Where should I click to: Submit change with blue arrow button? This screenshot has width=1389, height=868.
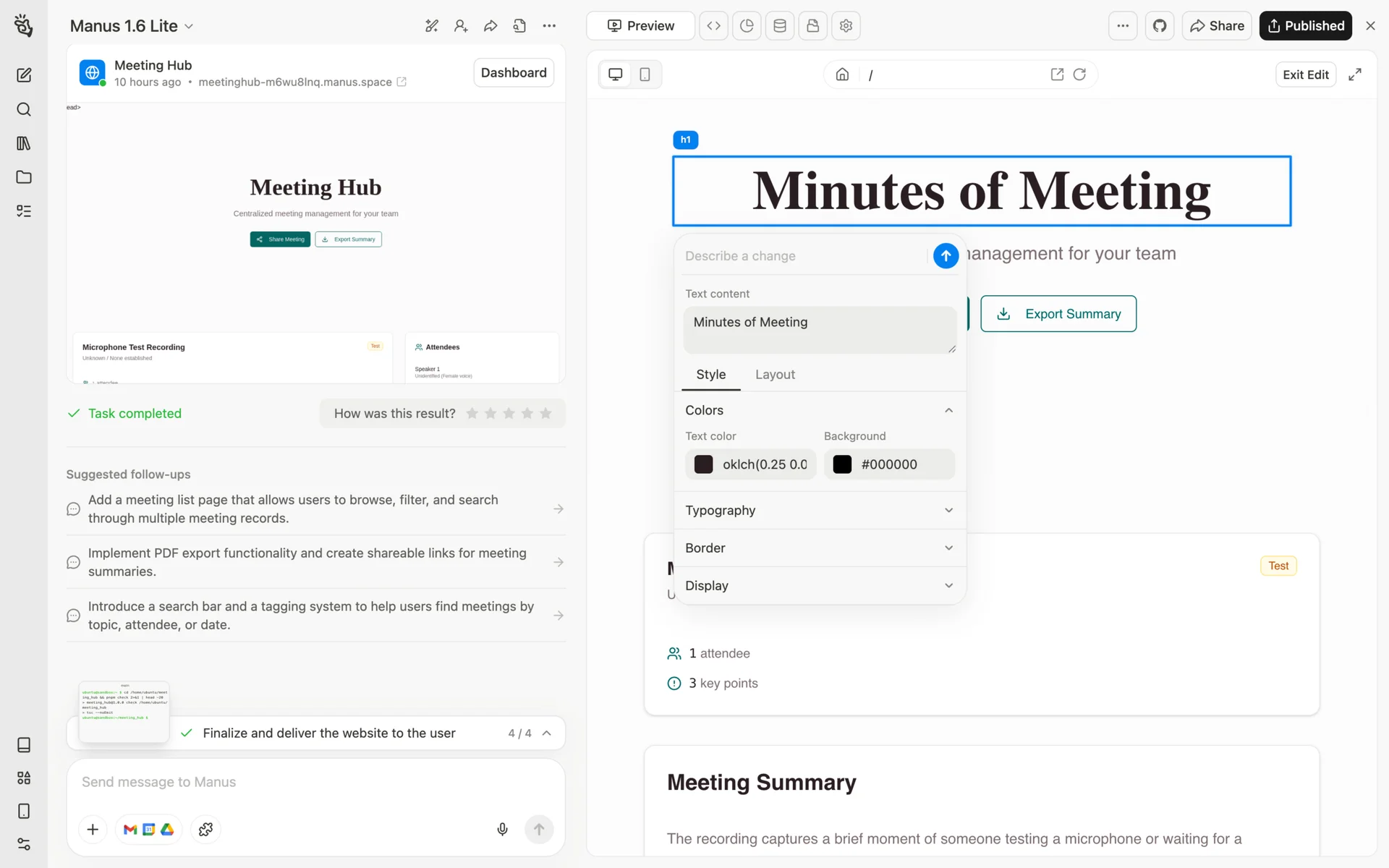(x=946, y=255)
